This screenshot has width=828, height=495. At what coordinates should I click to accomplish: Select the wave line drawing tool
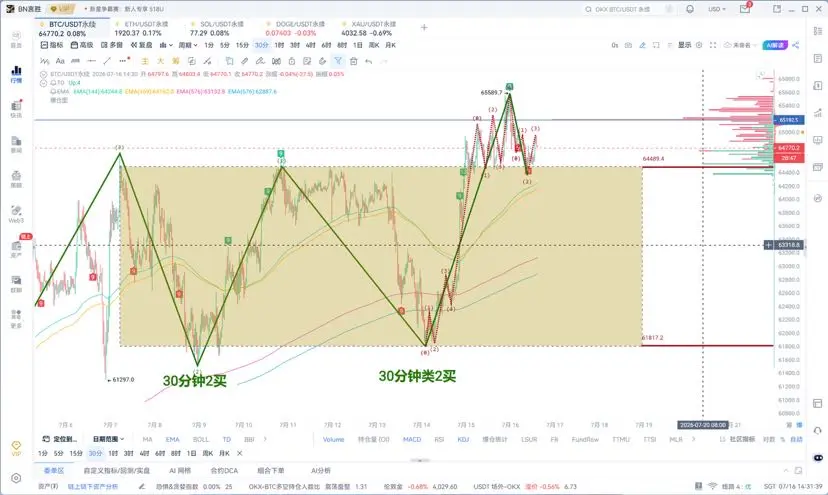(44, 61)
